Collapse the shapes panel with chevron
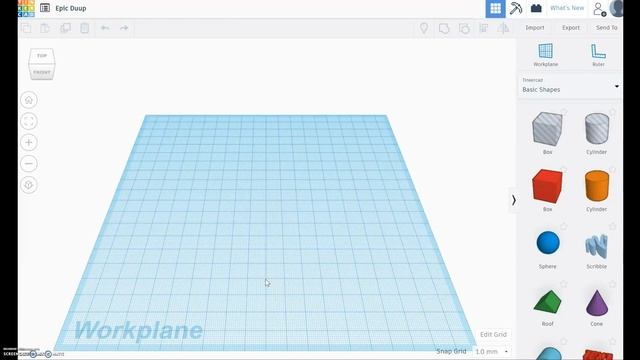The image size is (640, 360). [x=513, y=200]
